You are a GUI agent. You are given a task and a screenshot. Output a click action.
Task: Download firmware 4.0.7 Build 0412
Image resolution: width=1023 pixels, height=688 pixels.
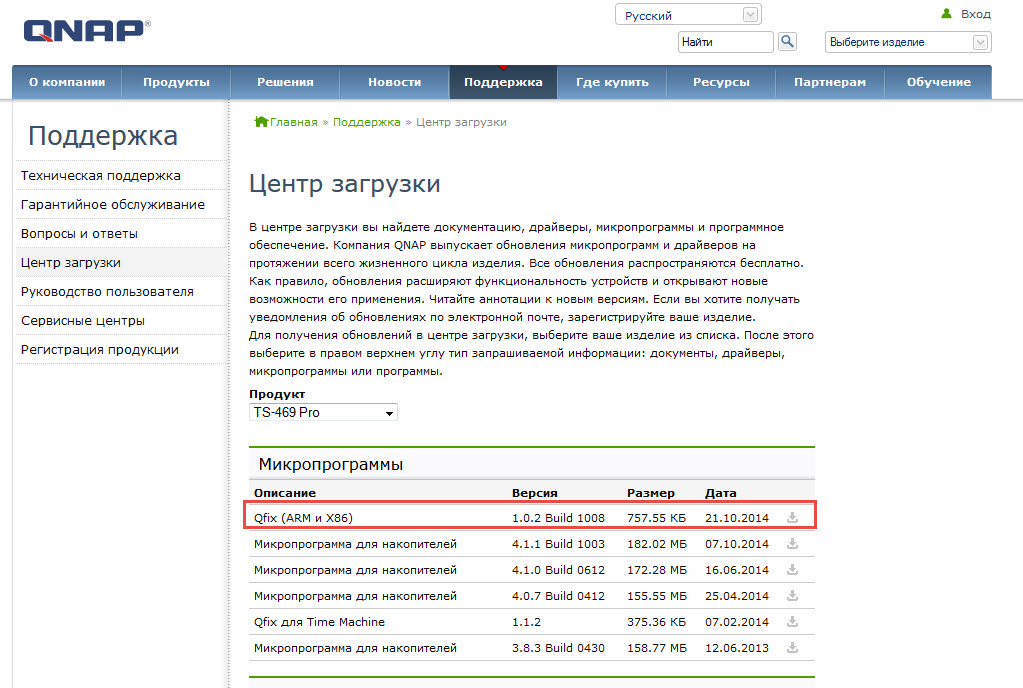(x=792, y=595)
